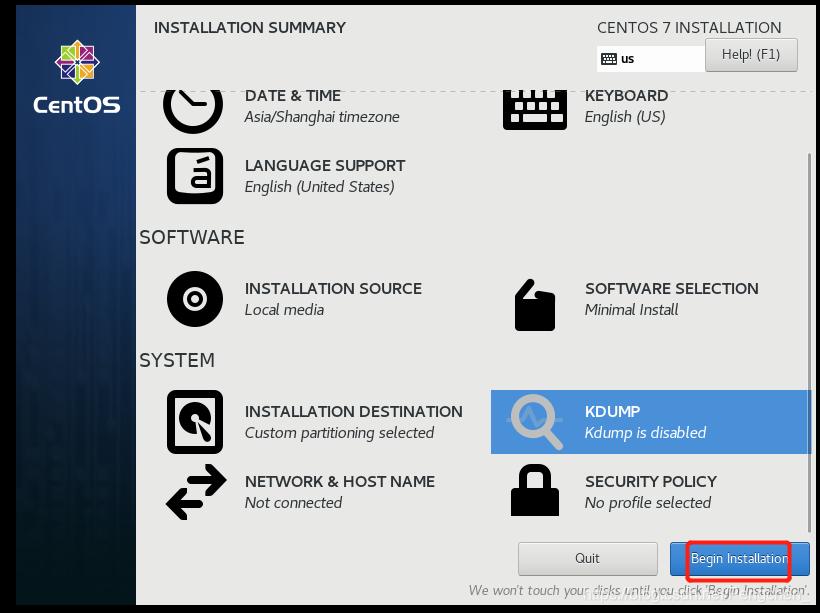
Task: Click 'Asia/Shanghai timezone' text
Action: [322, 117]
